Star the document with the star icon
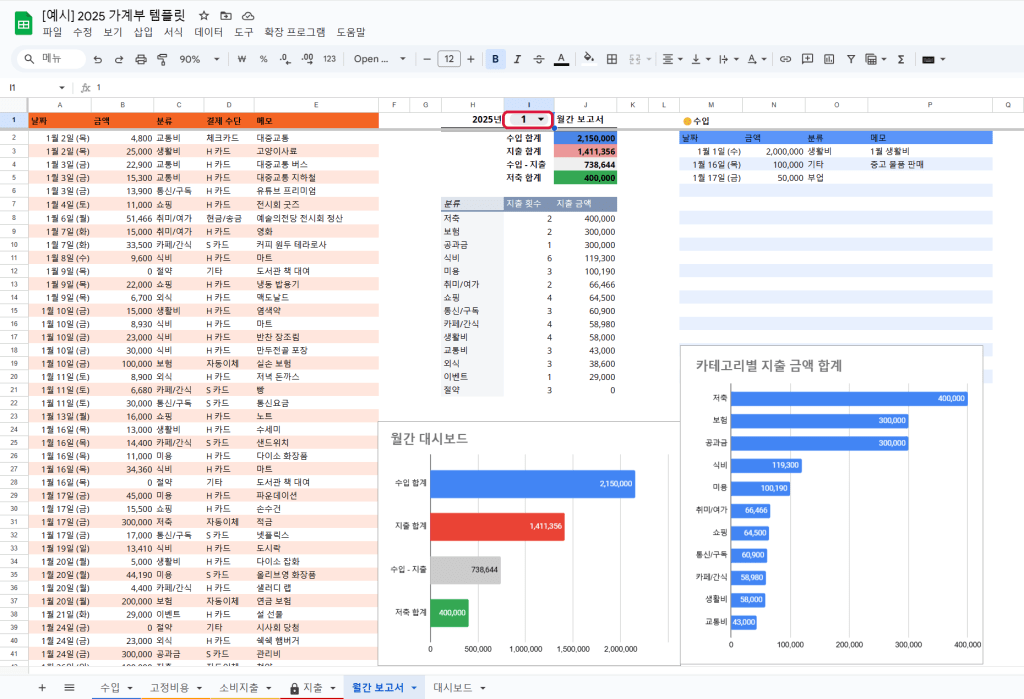This screenshot has height=699, width=1024. coord(204,16)
